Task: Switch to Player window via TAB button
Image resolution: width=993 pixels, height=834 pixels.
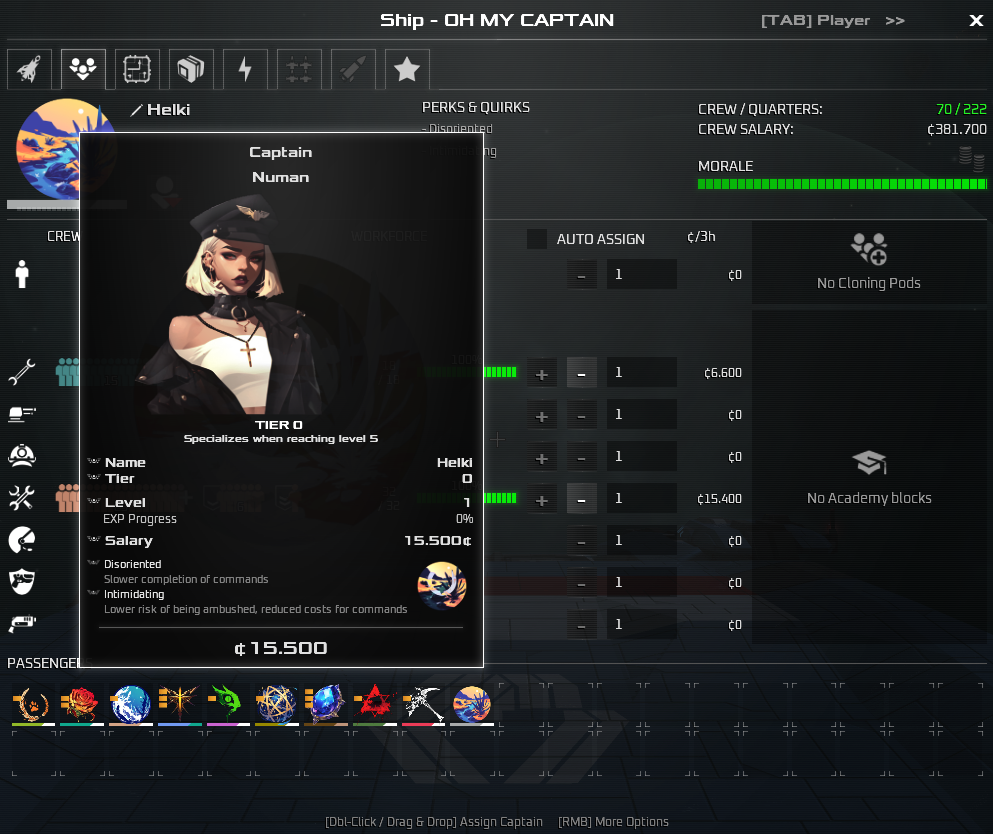Action: pyautogui.click(x=832, y=20)
